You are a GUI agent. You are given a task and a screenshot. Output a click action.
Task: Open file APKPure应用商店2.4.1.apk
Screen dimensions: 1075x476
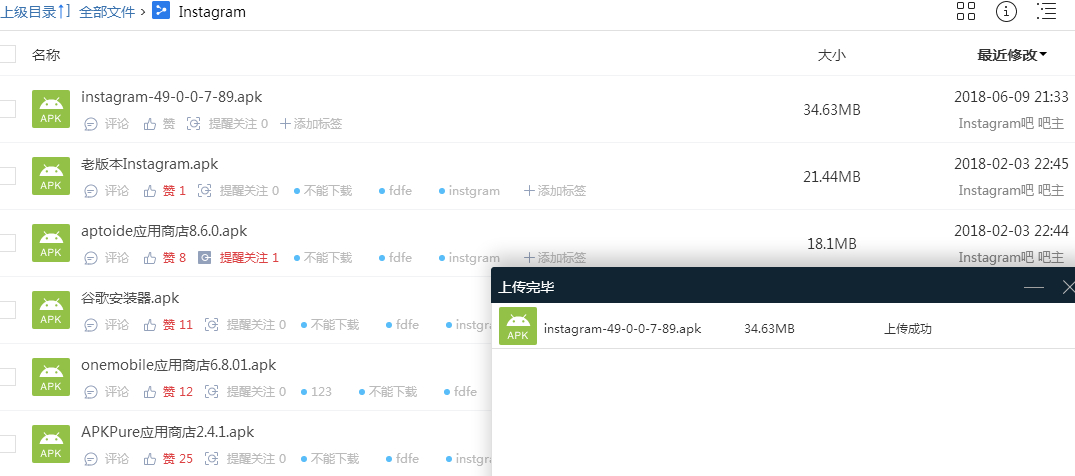pos(168,432)
